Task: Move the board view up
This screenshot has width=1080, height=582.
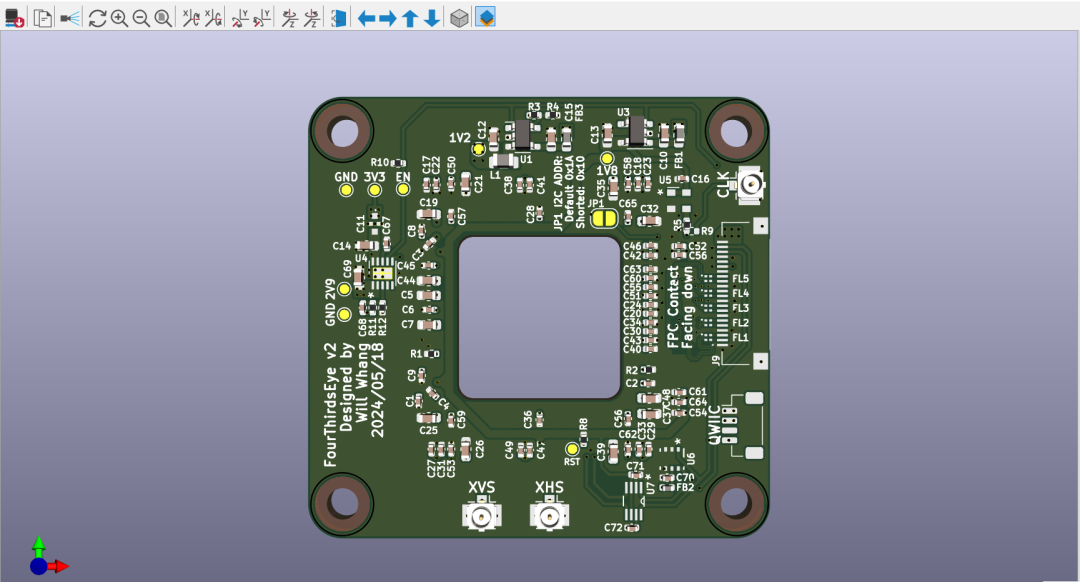Action: point(410,18)
